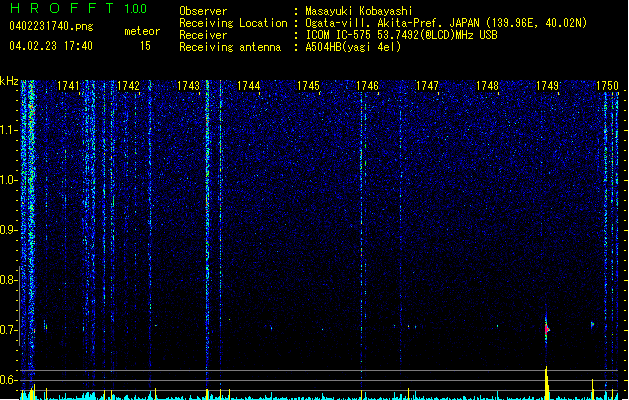The image size is (629, 400).
Task: Select antenna value A504HB(yagi 4el)
Action: [x=353, y=47]
